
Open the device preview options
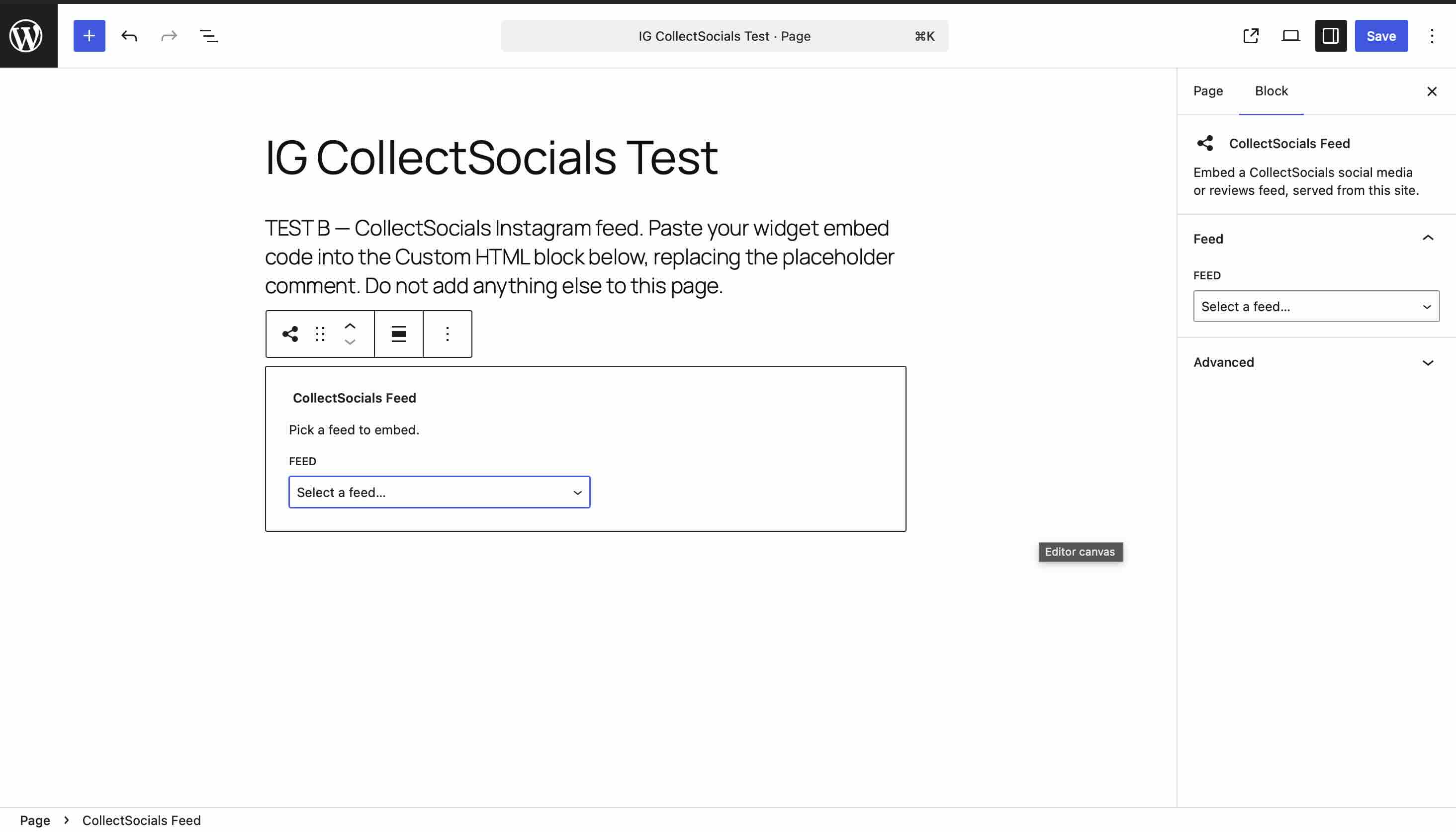tap(1291, 35)
